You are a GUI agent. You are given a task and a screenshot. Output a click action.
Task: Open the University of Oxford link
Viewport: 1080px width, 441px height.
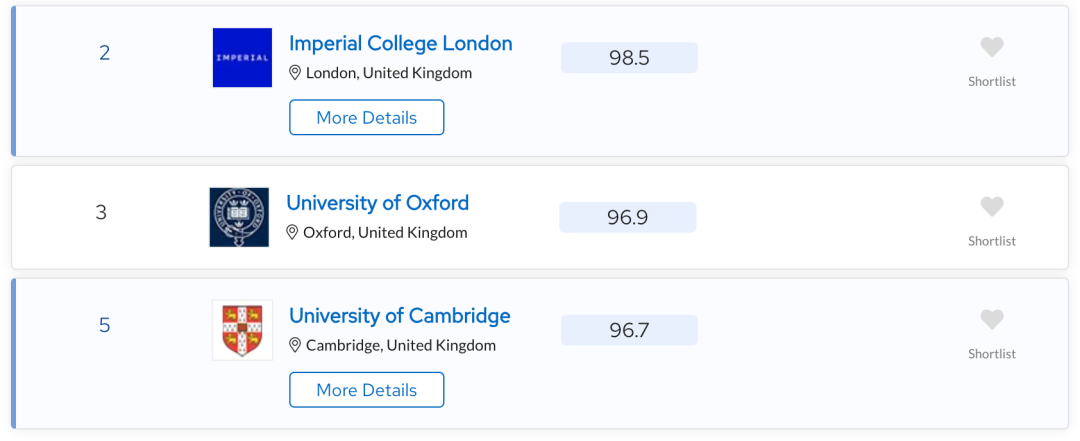[x=377, y=203]
